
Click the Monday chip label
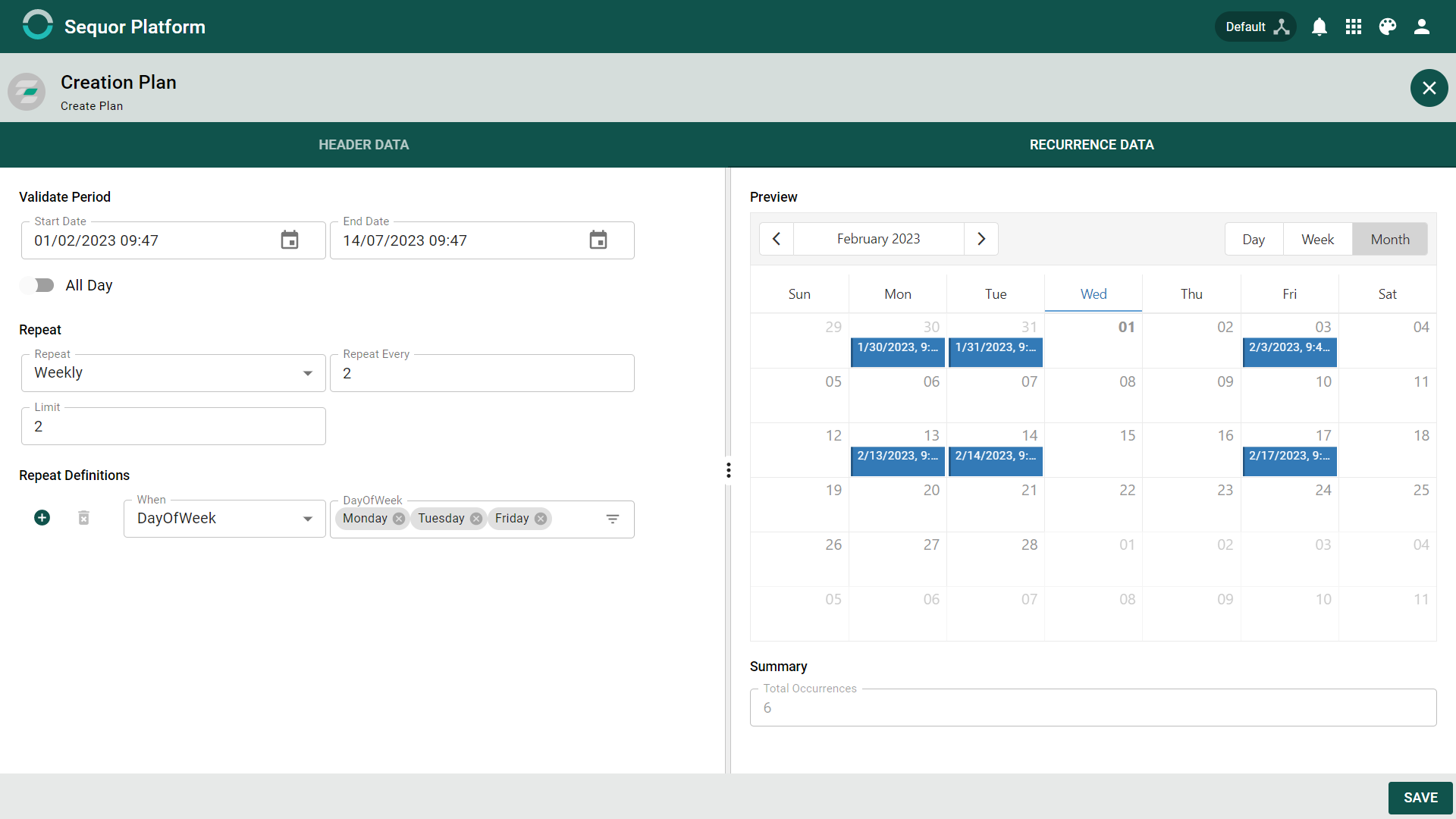coord(365,519)
